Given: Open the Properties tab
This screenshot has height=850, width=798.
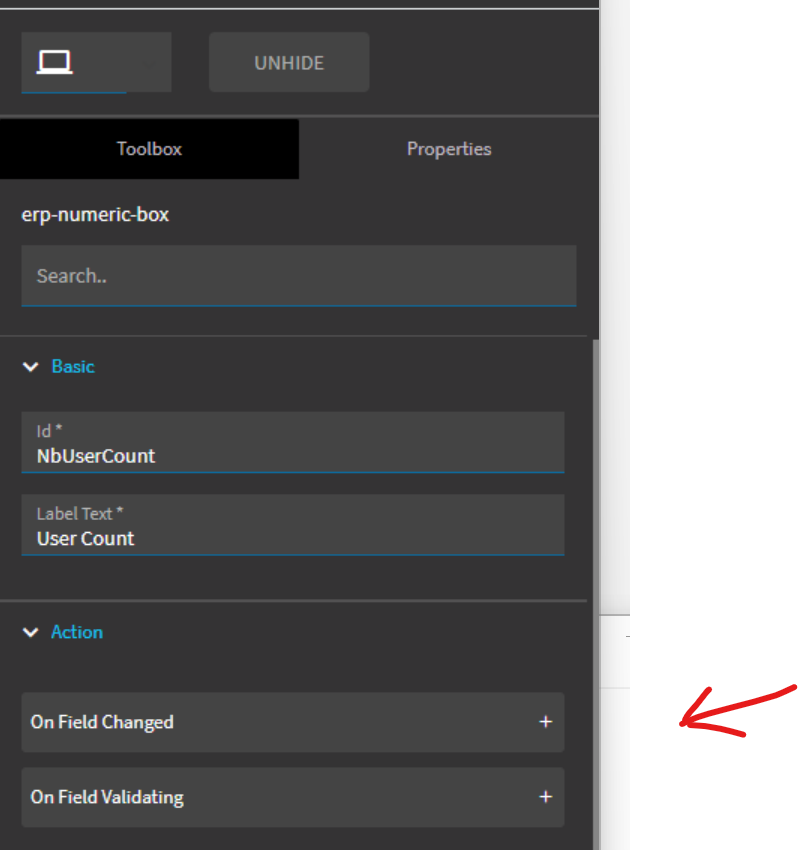Looking at the screenshot, I should click(x=449, y=149).
